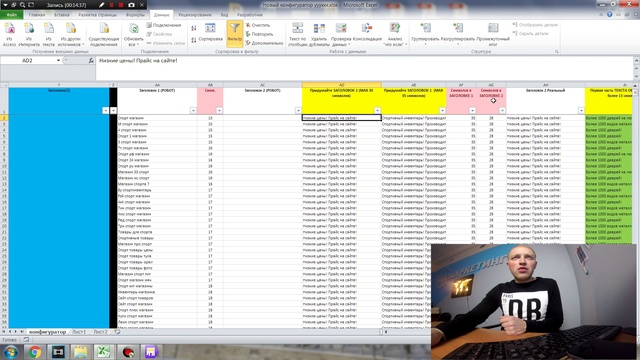Switch to the Рецензирование tab
The height and width of the screenshot is (360, 640).
coord(195,15)
